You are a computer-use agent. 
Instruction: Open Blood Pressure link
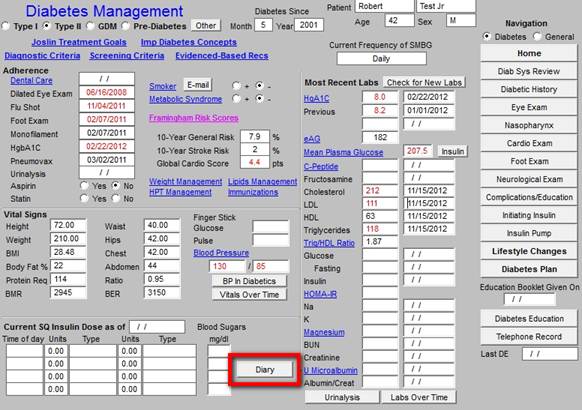(x=221, y=253)
